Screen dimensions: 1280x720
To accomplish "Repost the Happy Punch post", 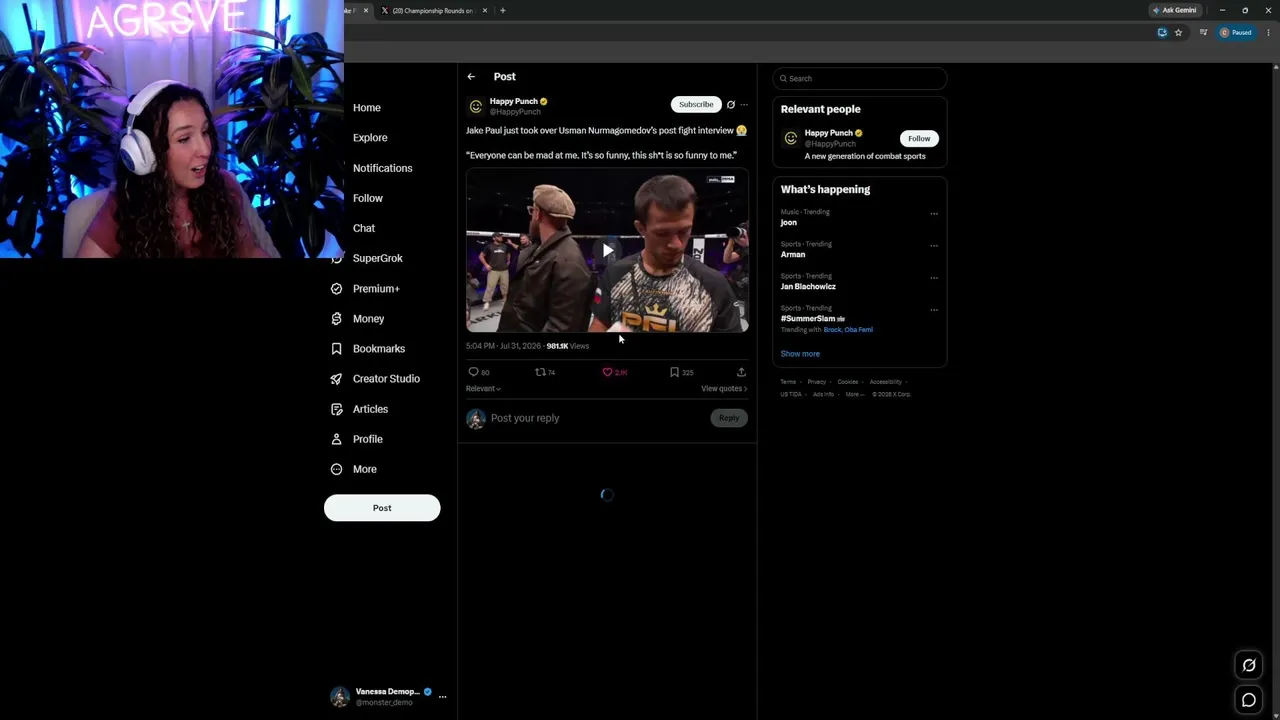I will point(540,372).
